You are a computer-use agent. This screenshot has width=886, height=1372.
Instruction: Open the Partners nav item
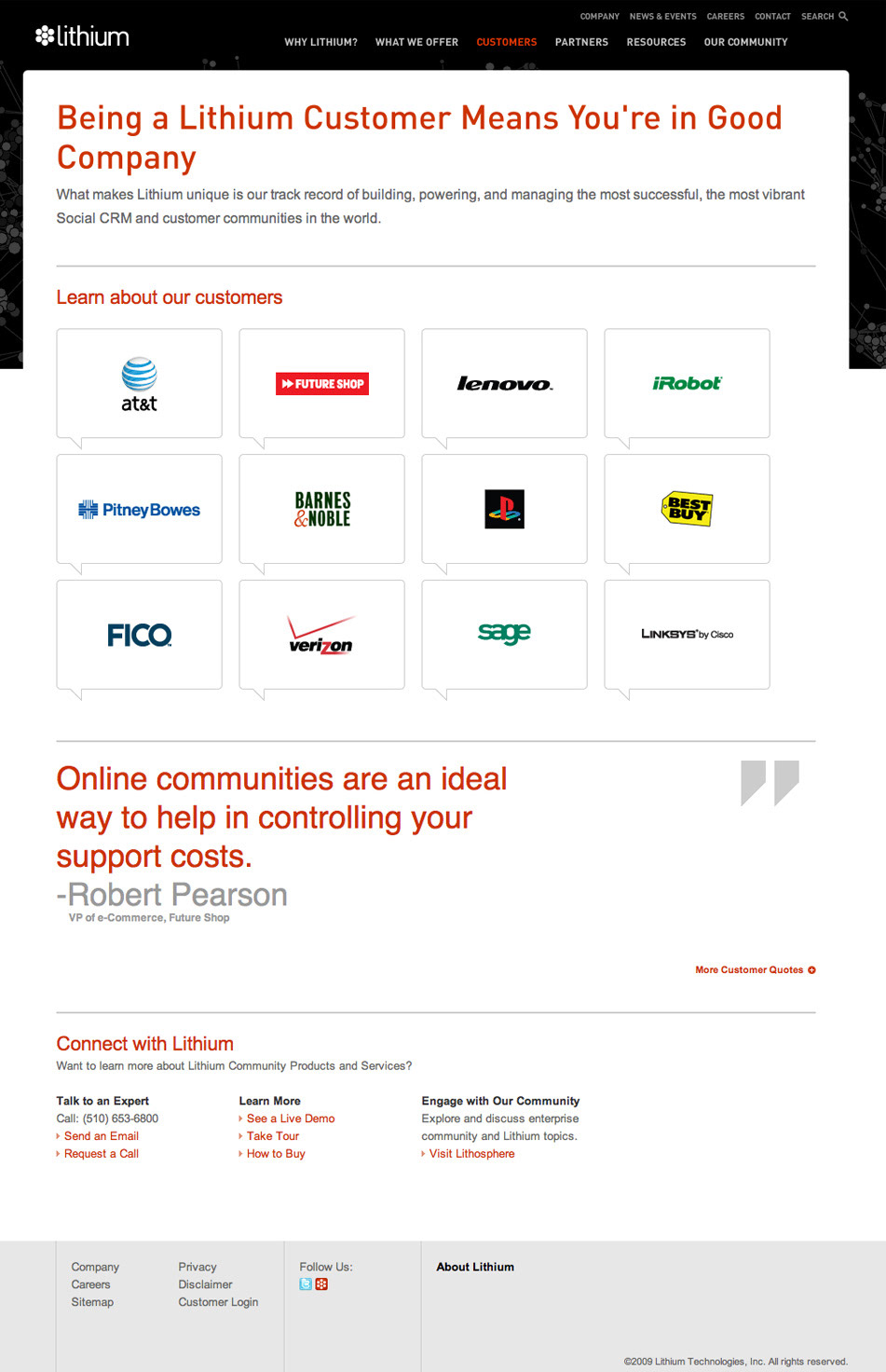pos(581,42)
